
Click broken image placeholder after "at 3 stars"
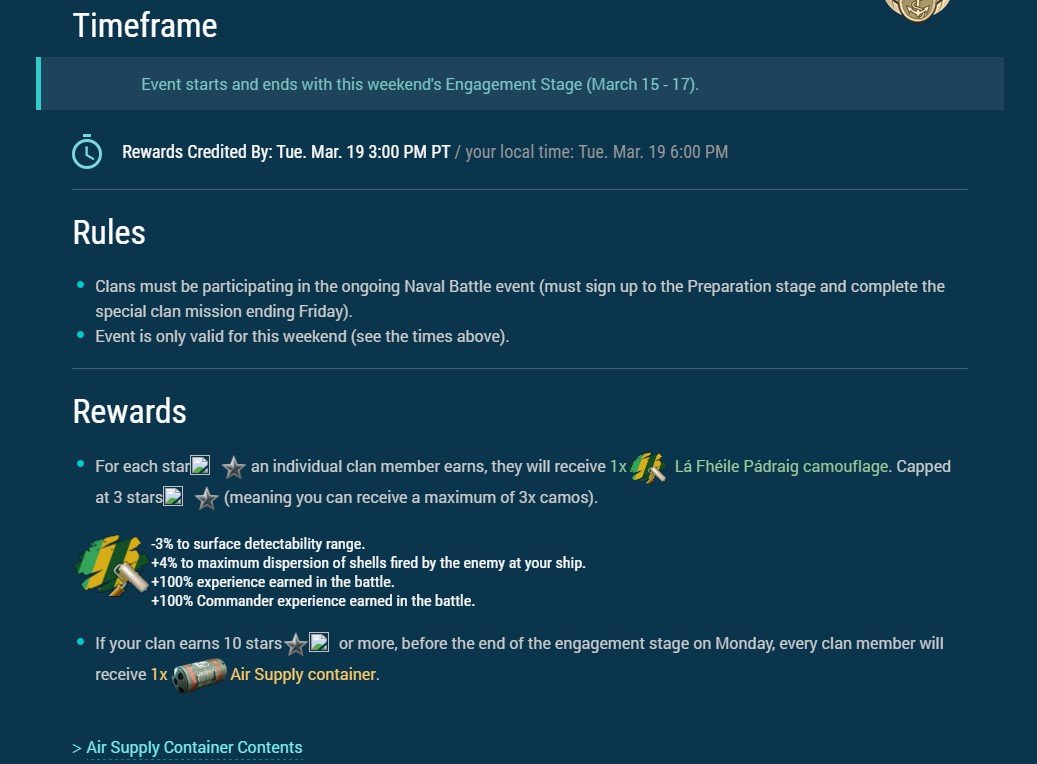coord(173,496)
